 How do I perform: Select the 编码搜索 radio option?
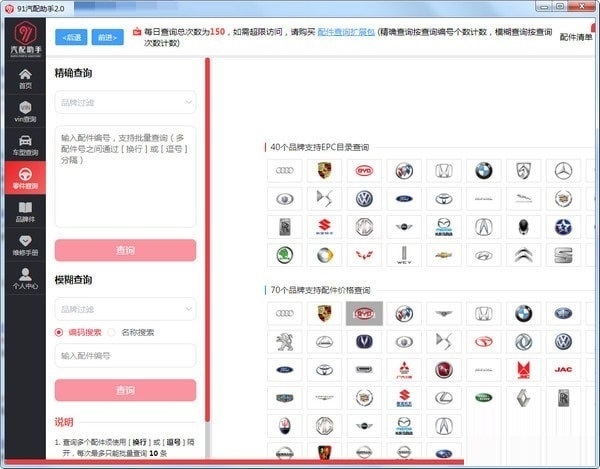[78, 332]
